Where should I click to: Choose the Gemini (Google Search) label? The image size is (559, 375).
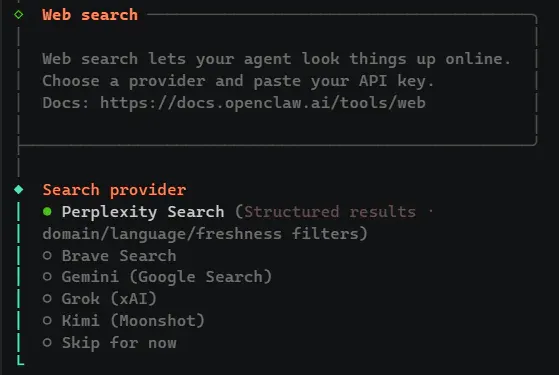167,277
